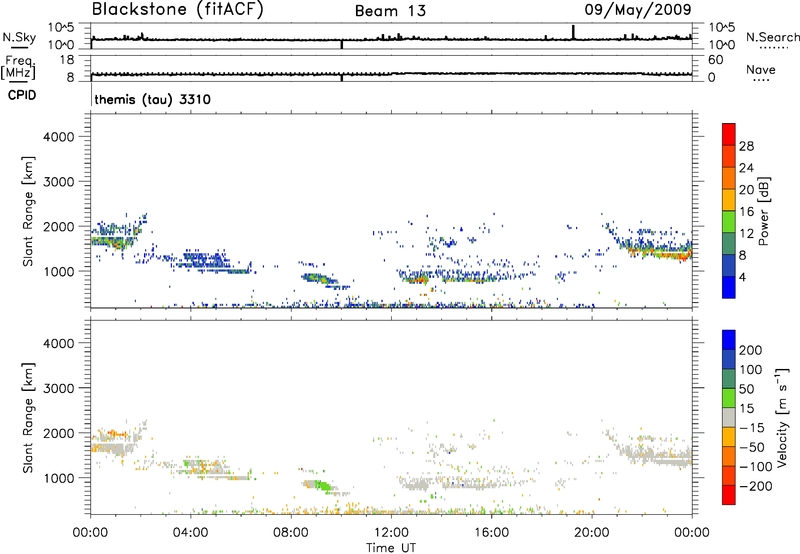Pick the Power colorbar segment between 20 and 24
This screenshot has width=800, height=554.
click(729, 178)
